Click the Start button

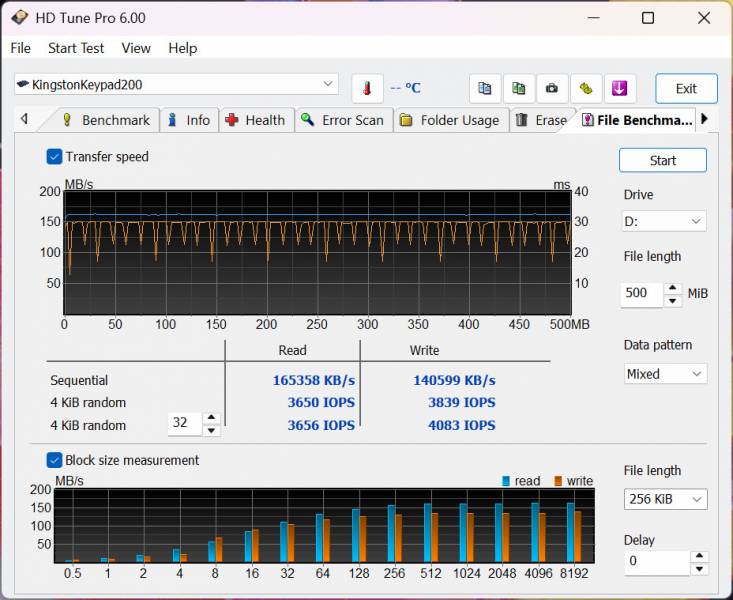[x=663, y=160]
